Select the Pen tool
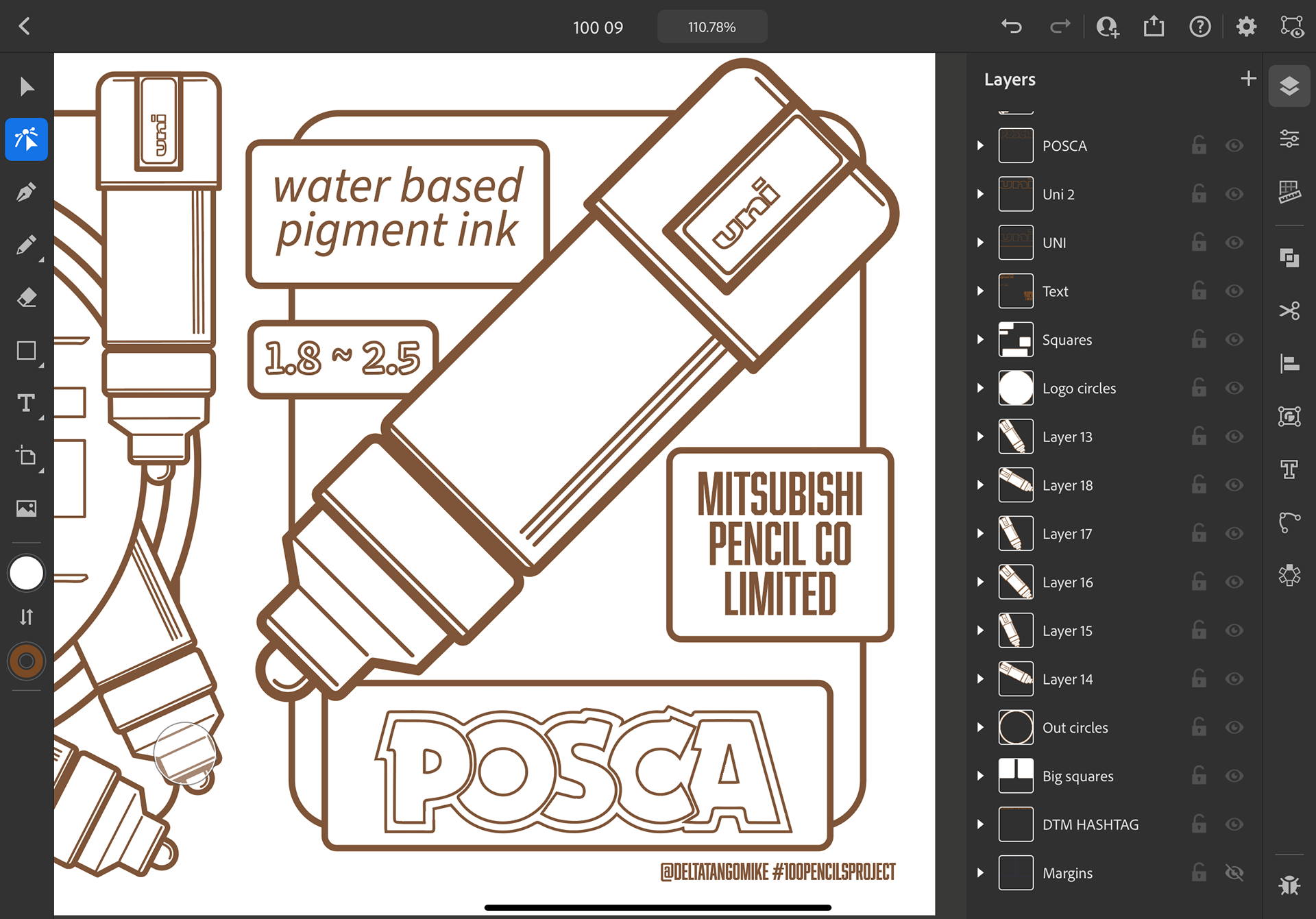This screenshot has width=1316, height=919. pyautogui.click(x=27, y=192)
